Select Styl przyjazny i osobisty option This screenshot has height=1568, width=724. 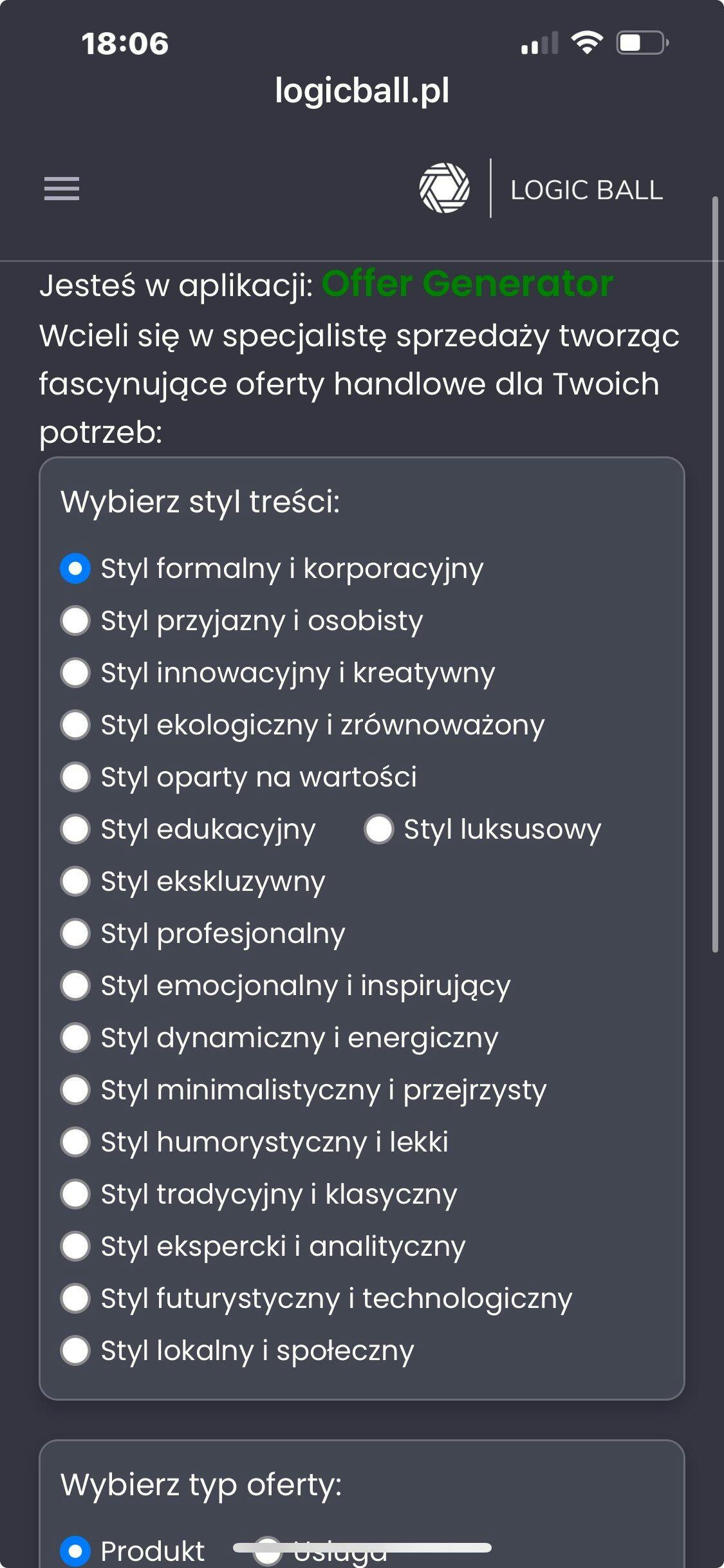(x=75, y=621)
